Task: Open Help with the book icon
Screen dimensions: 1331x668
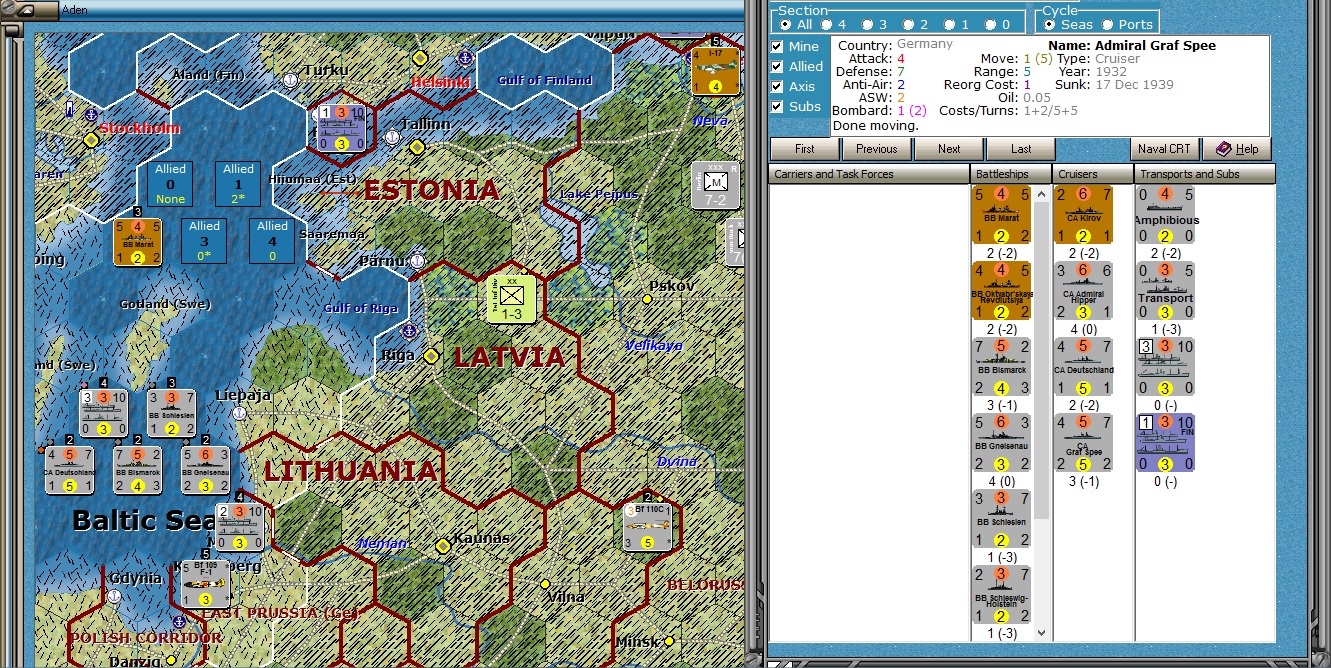Action: (1236, 149)
